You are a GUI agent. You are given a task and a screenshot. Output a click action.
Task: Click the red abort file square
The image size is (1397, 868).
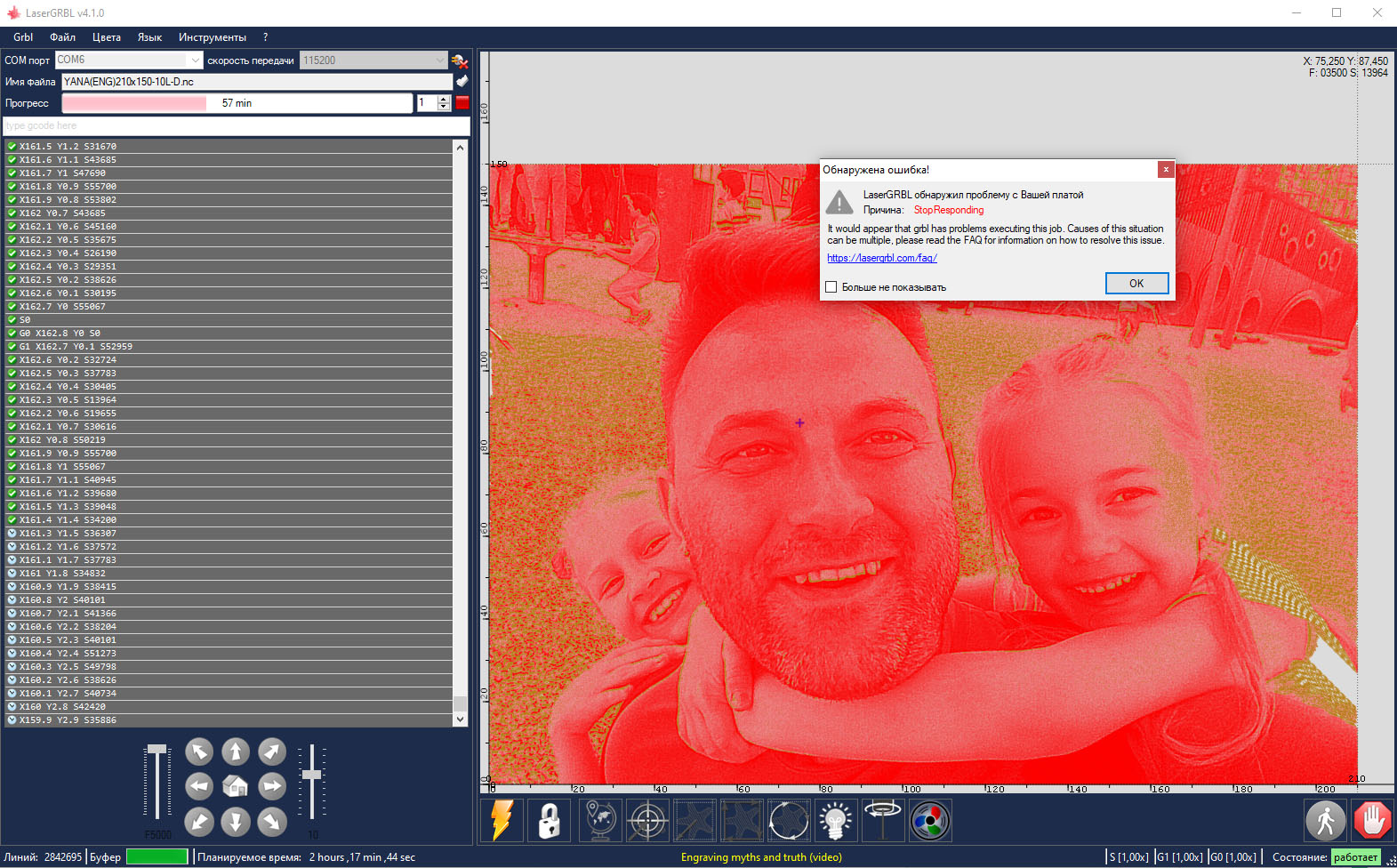[462, 103]
